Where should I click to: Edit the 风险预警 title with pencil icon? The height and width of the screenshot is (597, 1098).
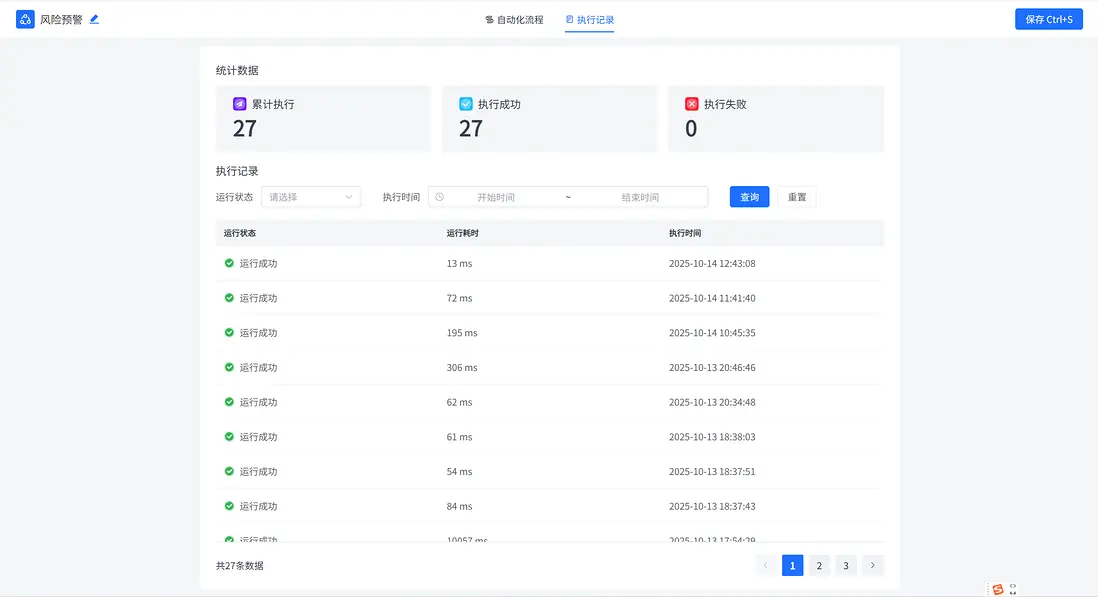click(95, 20)
